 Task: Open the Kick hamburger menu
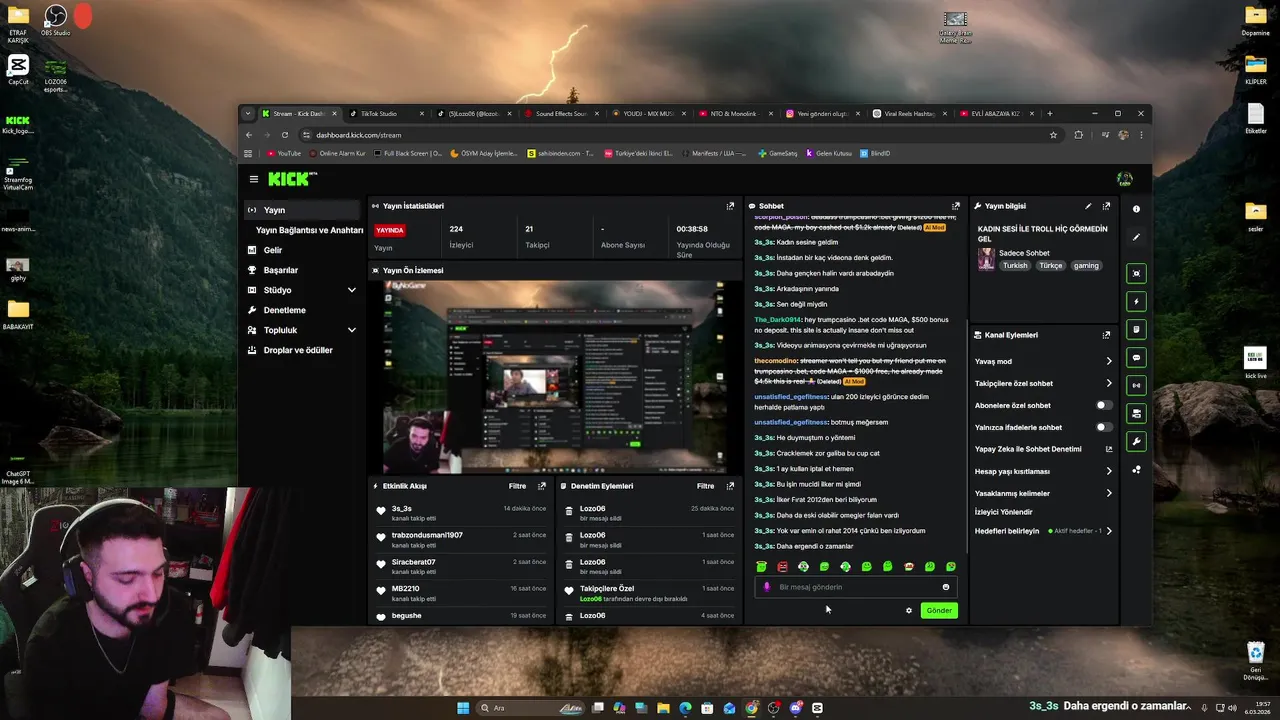pos(254,179)
